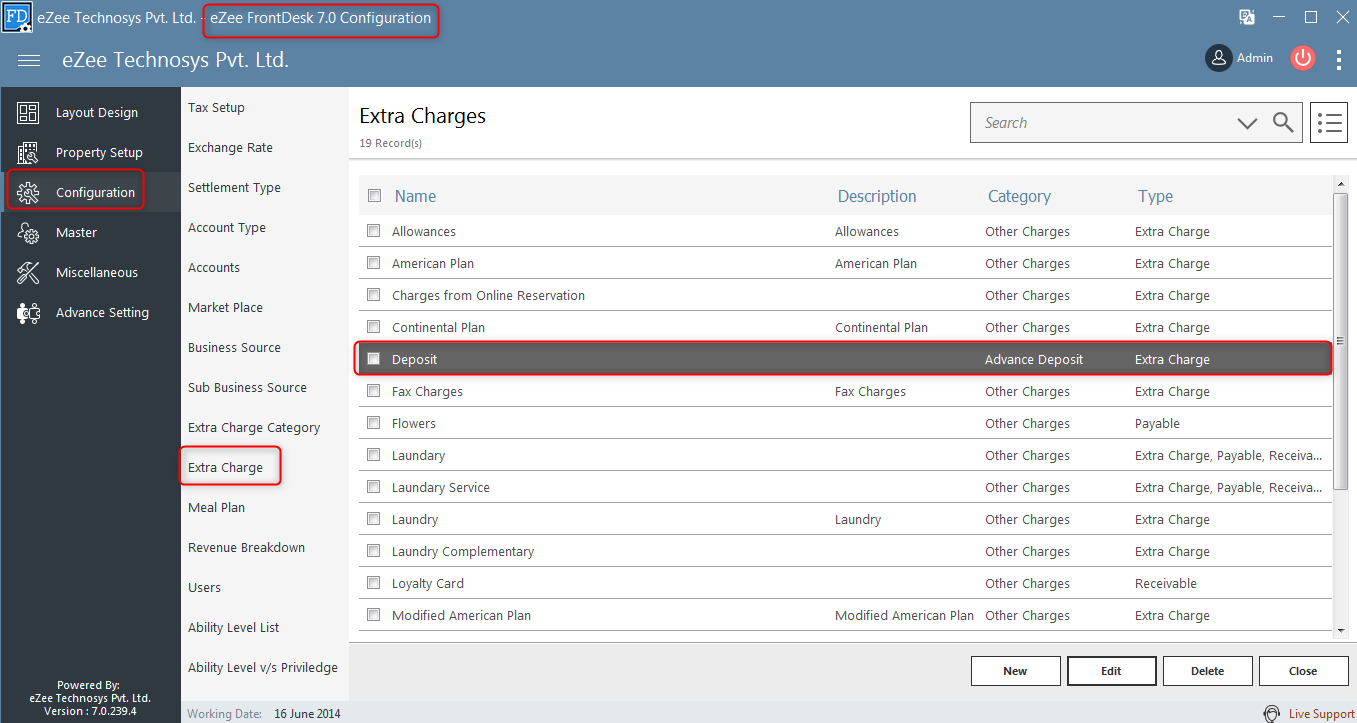Open the Live Support link
This screenshot has height=723, width=1357.
[1321, 714]
